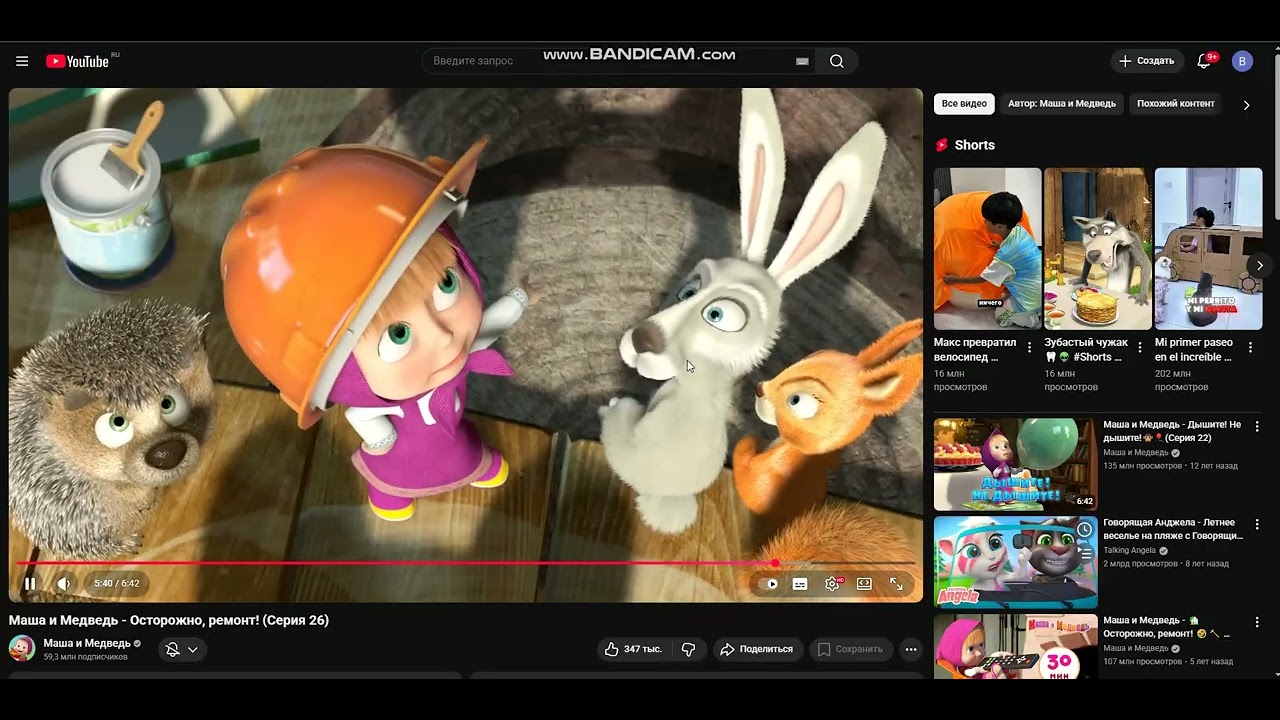Add Говорящая Анджела video to Watch Later
Screen dimensions: 1280x720
click(1084, 530)
